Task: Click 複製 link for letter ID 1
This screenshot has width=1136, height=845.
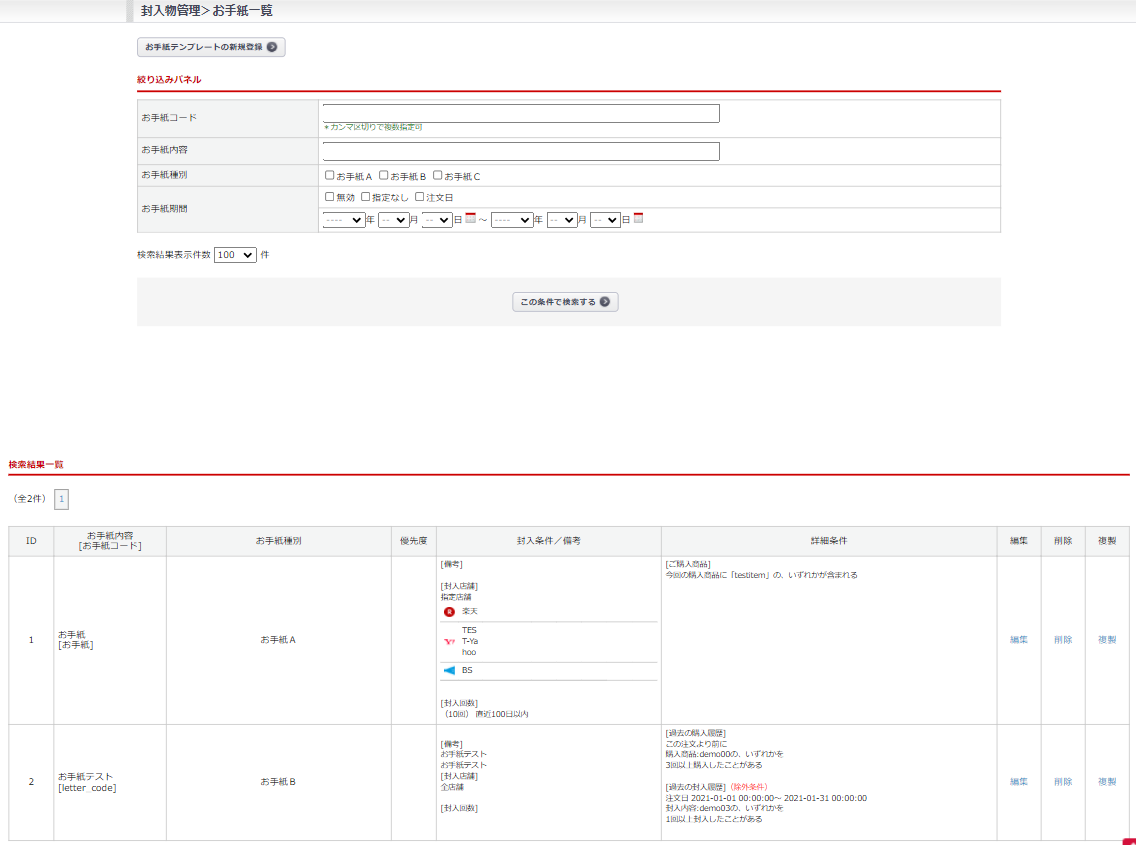Action: click(1107, 640)
